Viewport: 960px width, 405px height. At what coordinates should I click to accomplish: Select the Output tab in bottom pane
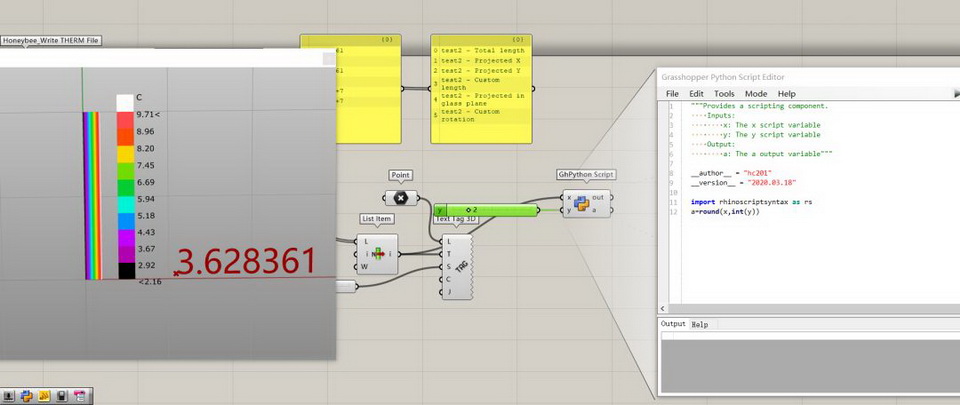(x=673, y=324)
